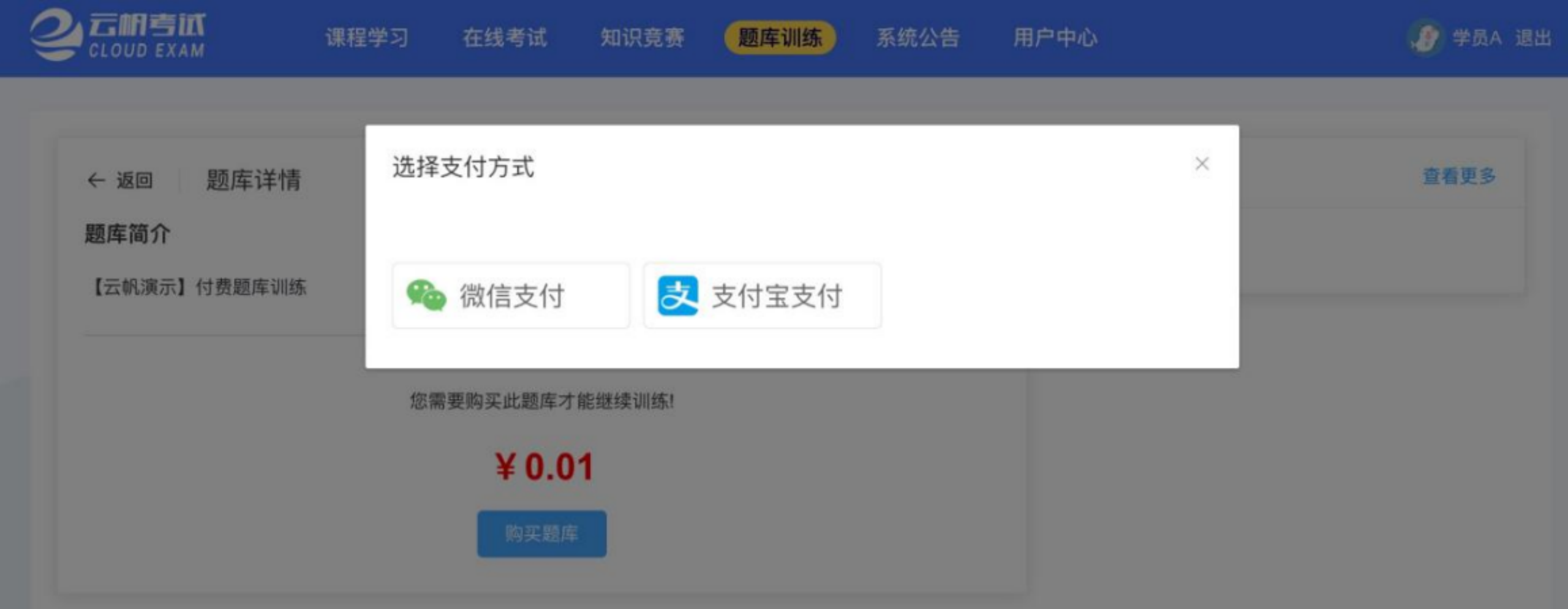Click the 学员A username
This screenshot has height=609, width=1568.
[1477, 38]
